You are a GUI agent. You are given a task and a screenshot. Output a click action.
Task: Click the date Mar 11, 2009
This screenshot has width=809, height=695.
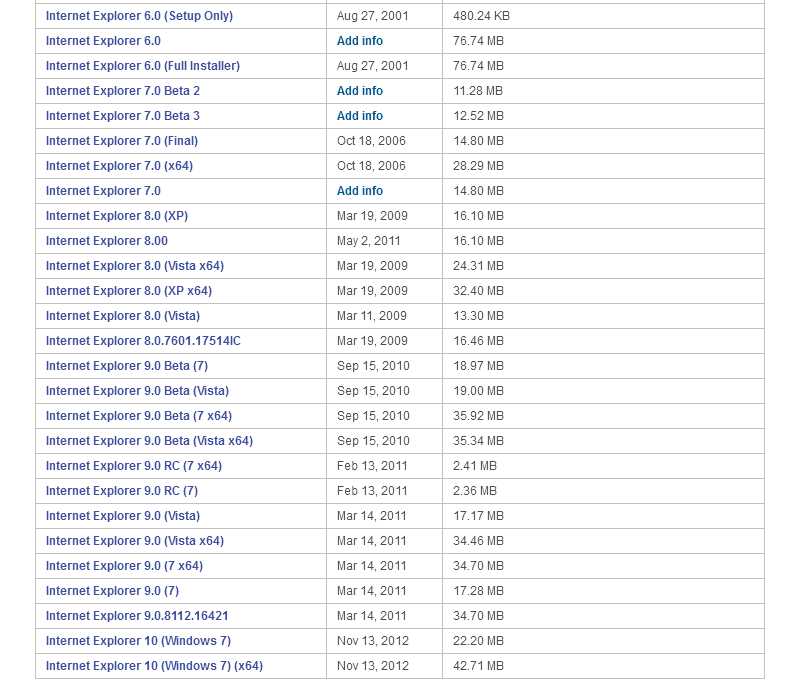pyautogui.click(x=371, y=316)
